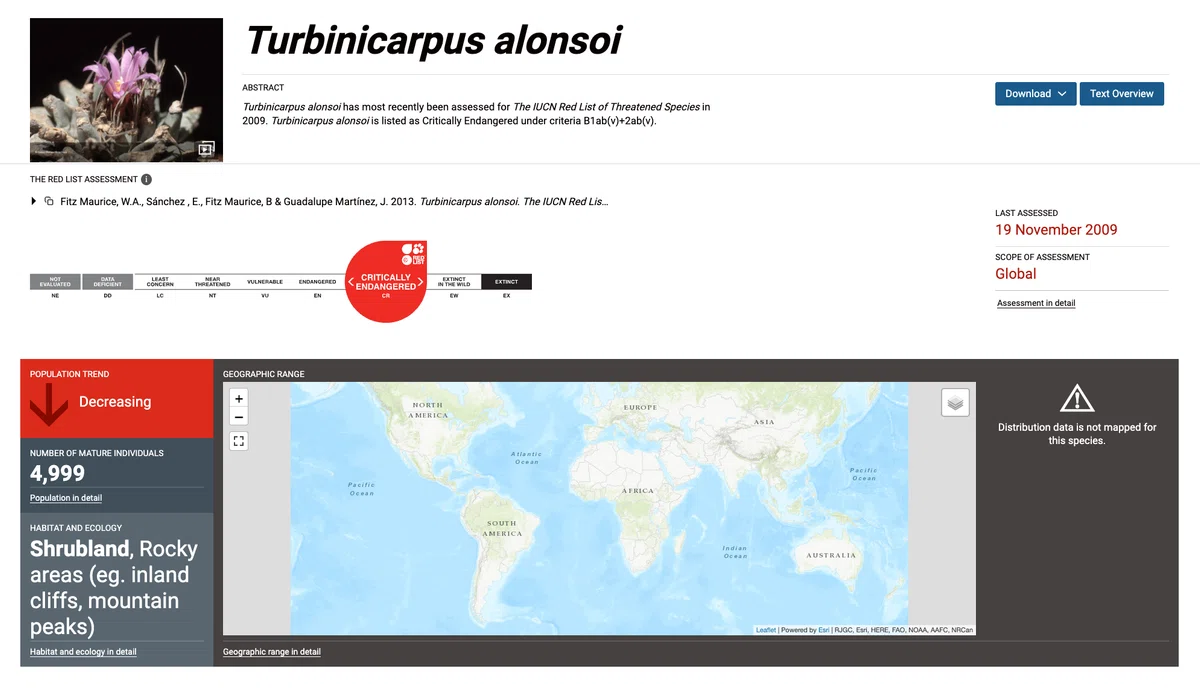Click the Esri attribution link
Screen dimensions: 1200x689
824,630
